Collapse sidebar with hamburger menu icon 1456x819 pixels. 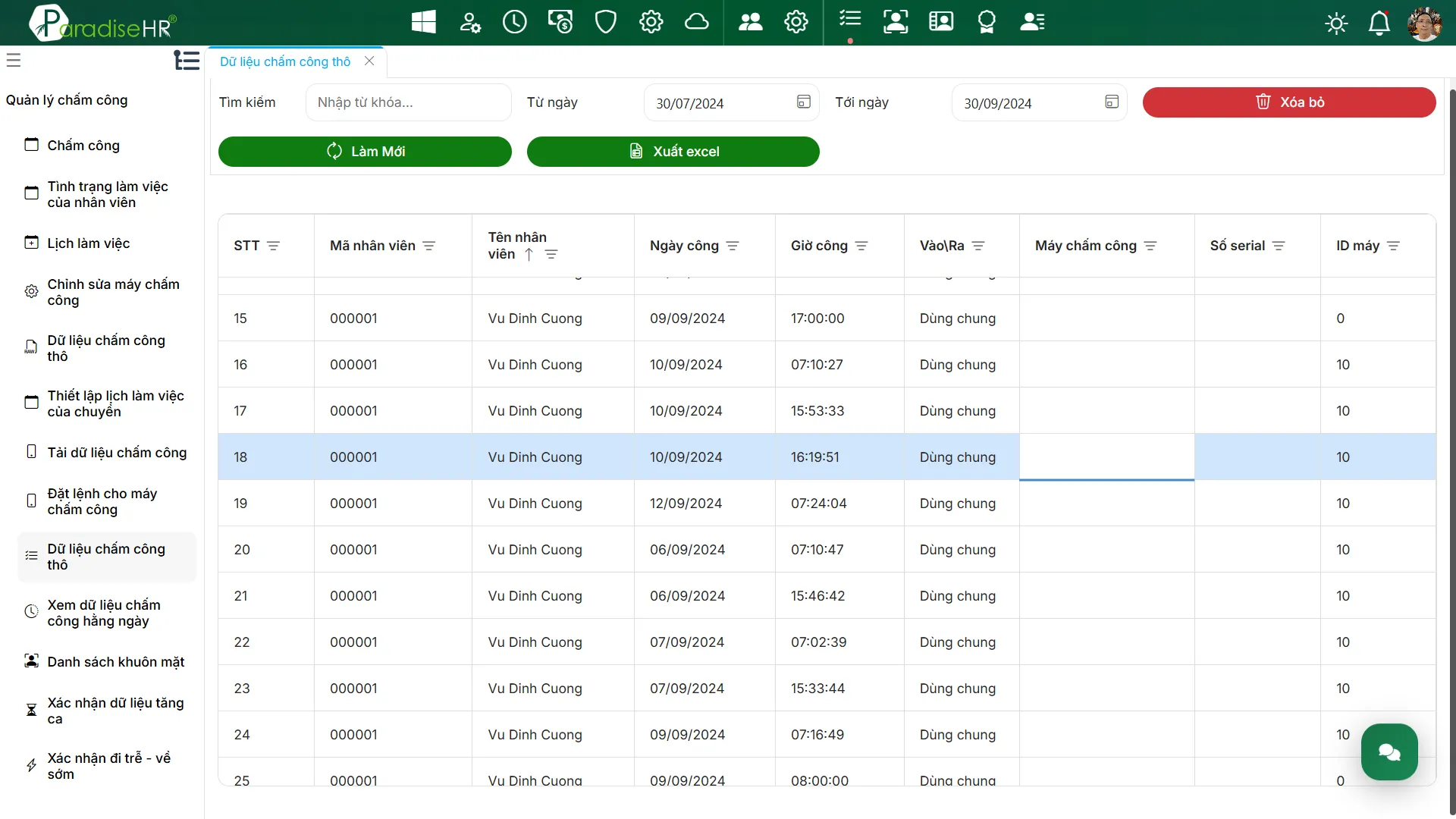[14, 60]
